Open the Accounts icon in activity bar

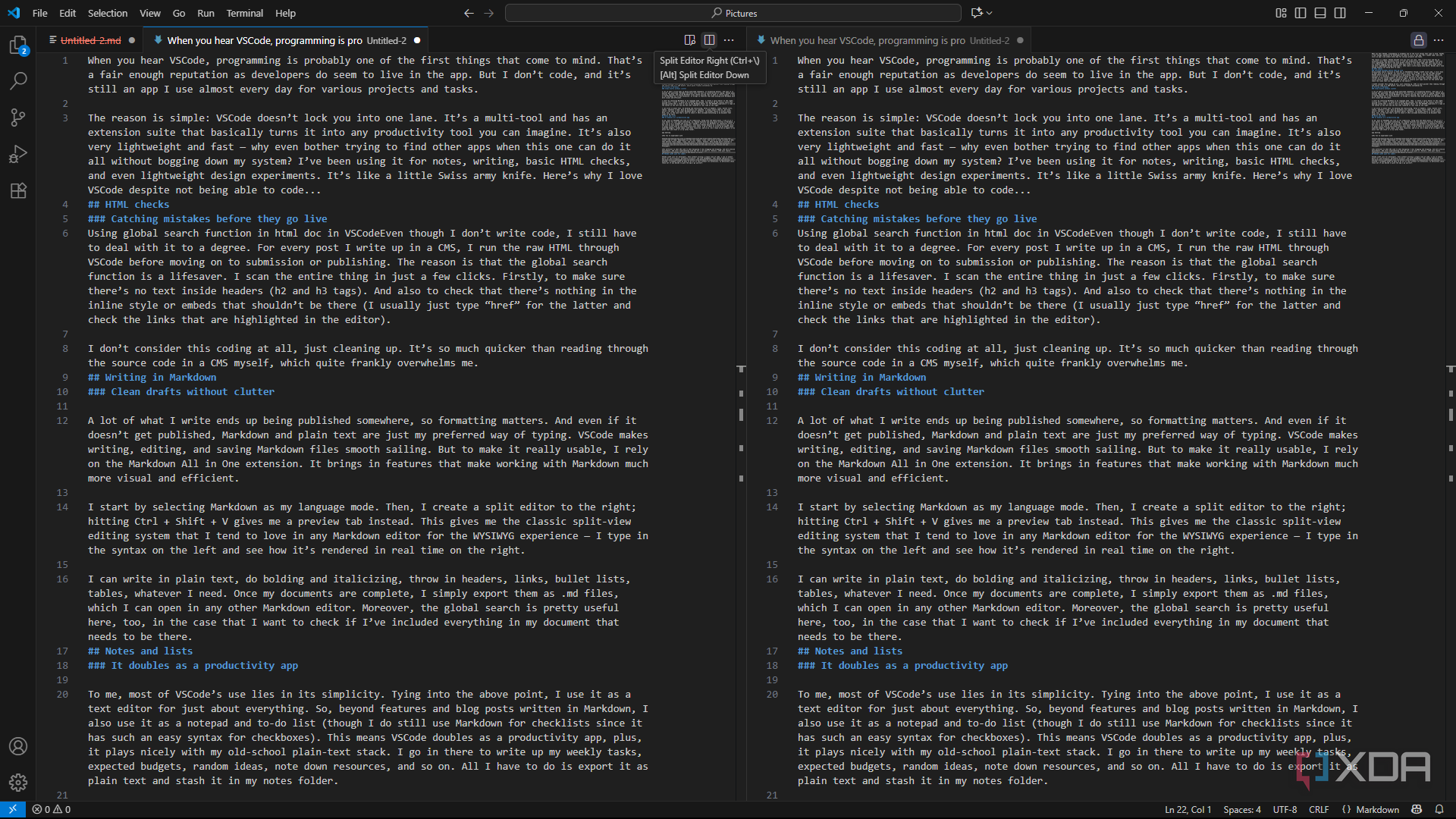(x=18, y=746)
